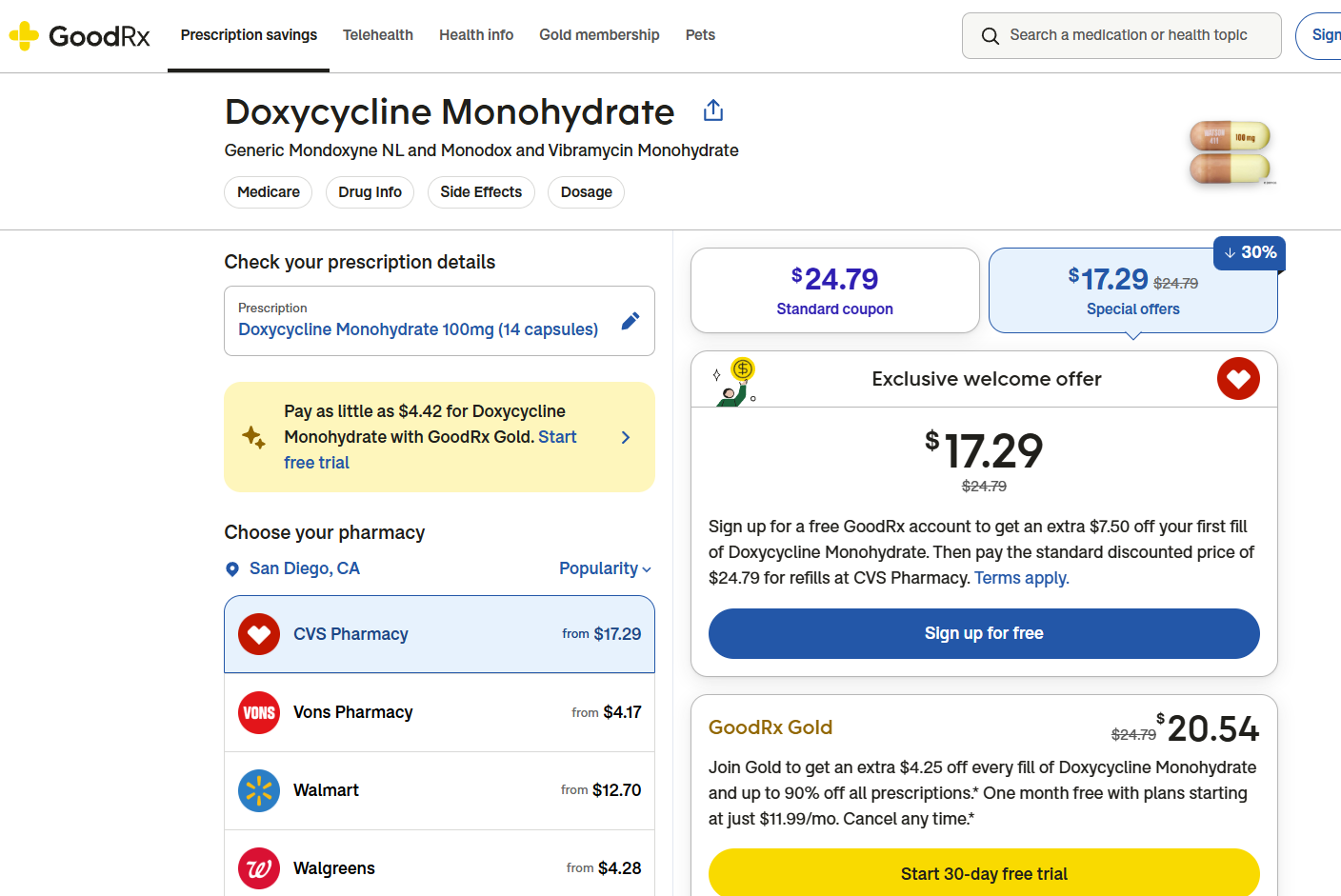Click the Exclusive welcome offer heading
Viewport: 1341px width, 896px height.
pos(987,379)
